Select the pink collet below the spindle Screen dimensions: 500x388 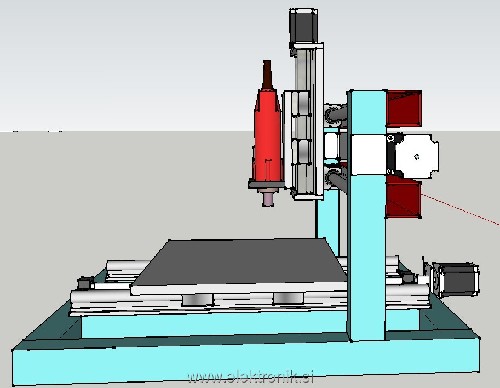click(x=270, y=199)
